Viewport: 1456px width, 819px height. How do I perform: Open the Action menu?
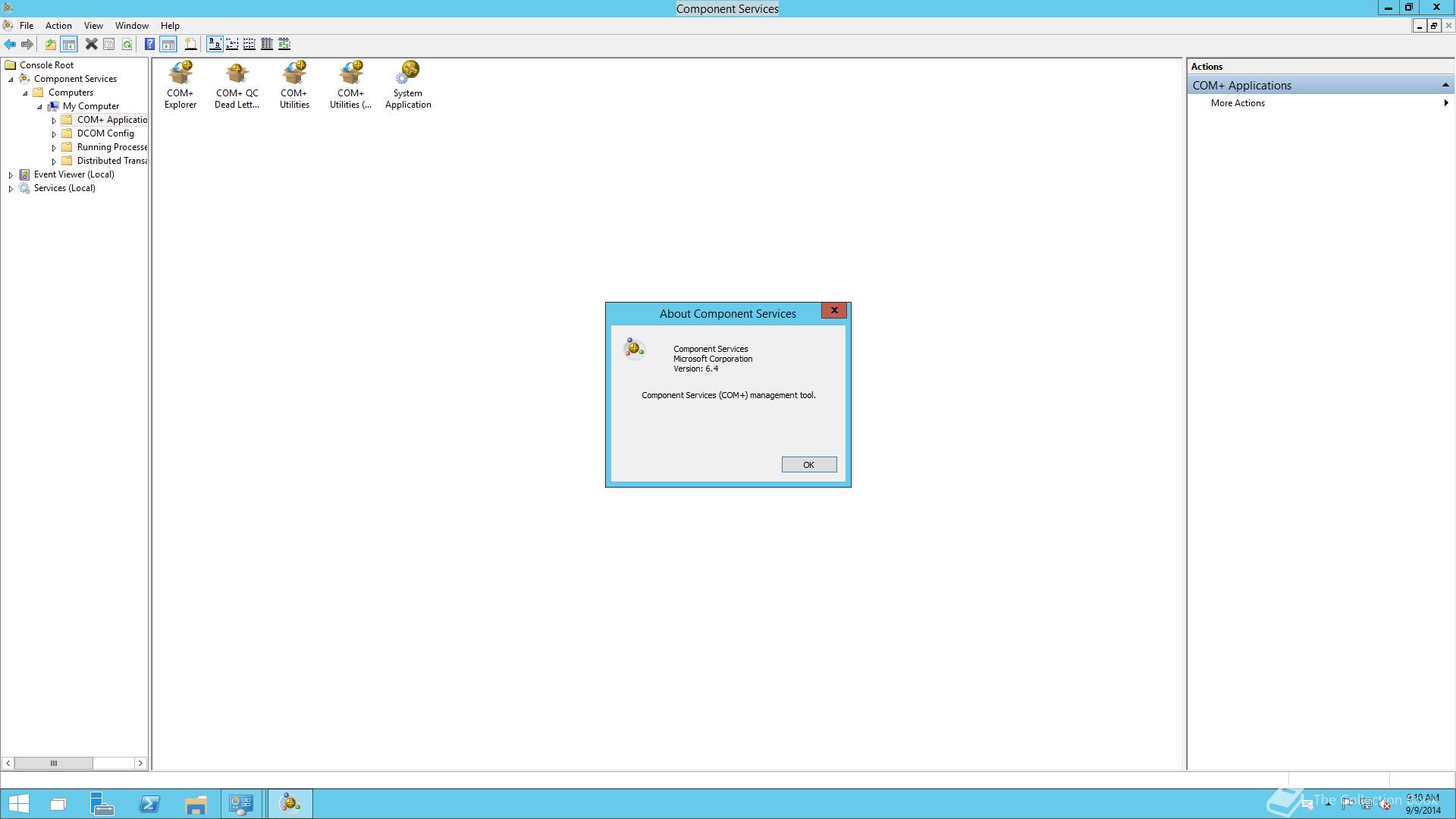(x=58, y=25)
